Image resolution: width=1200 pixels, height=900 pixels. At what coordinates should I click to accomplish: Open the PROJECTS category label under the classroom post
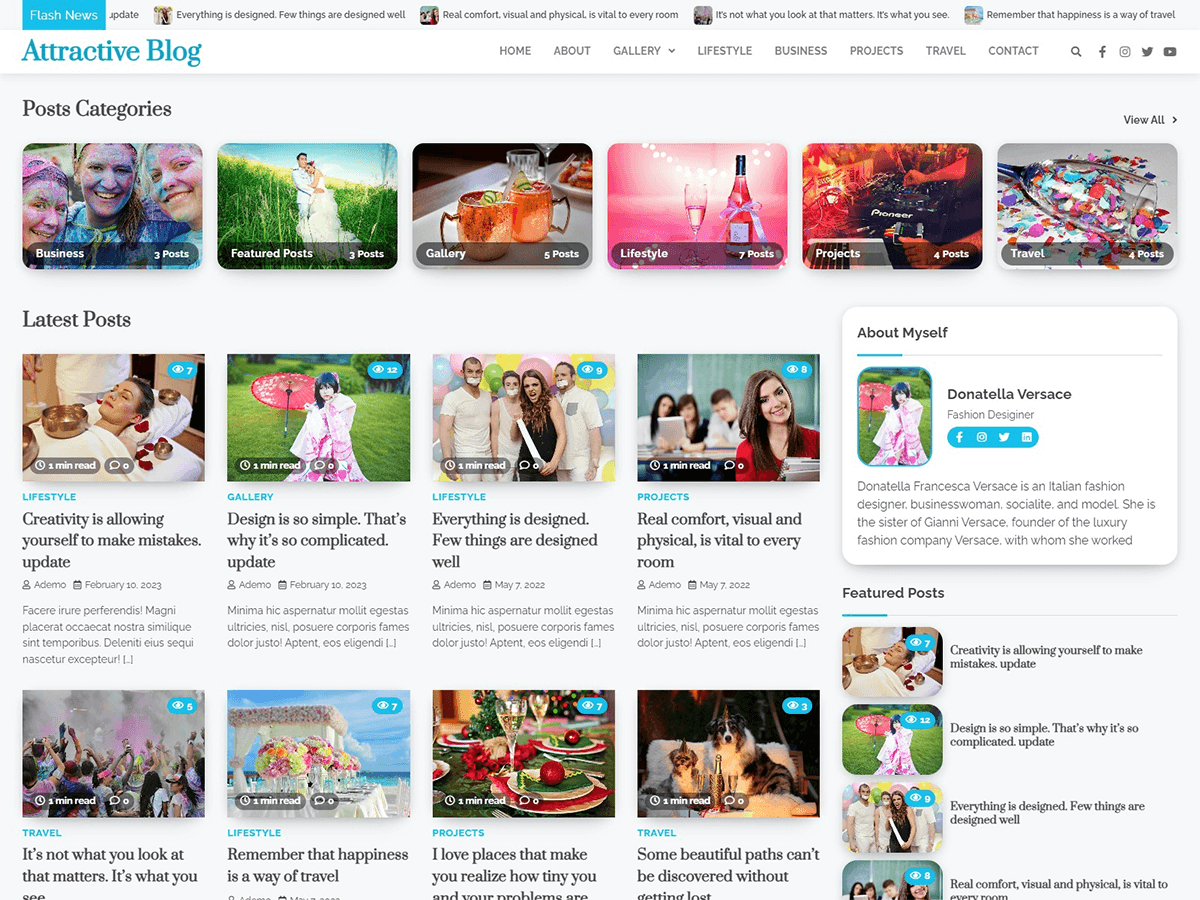tap(662, 496)
